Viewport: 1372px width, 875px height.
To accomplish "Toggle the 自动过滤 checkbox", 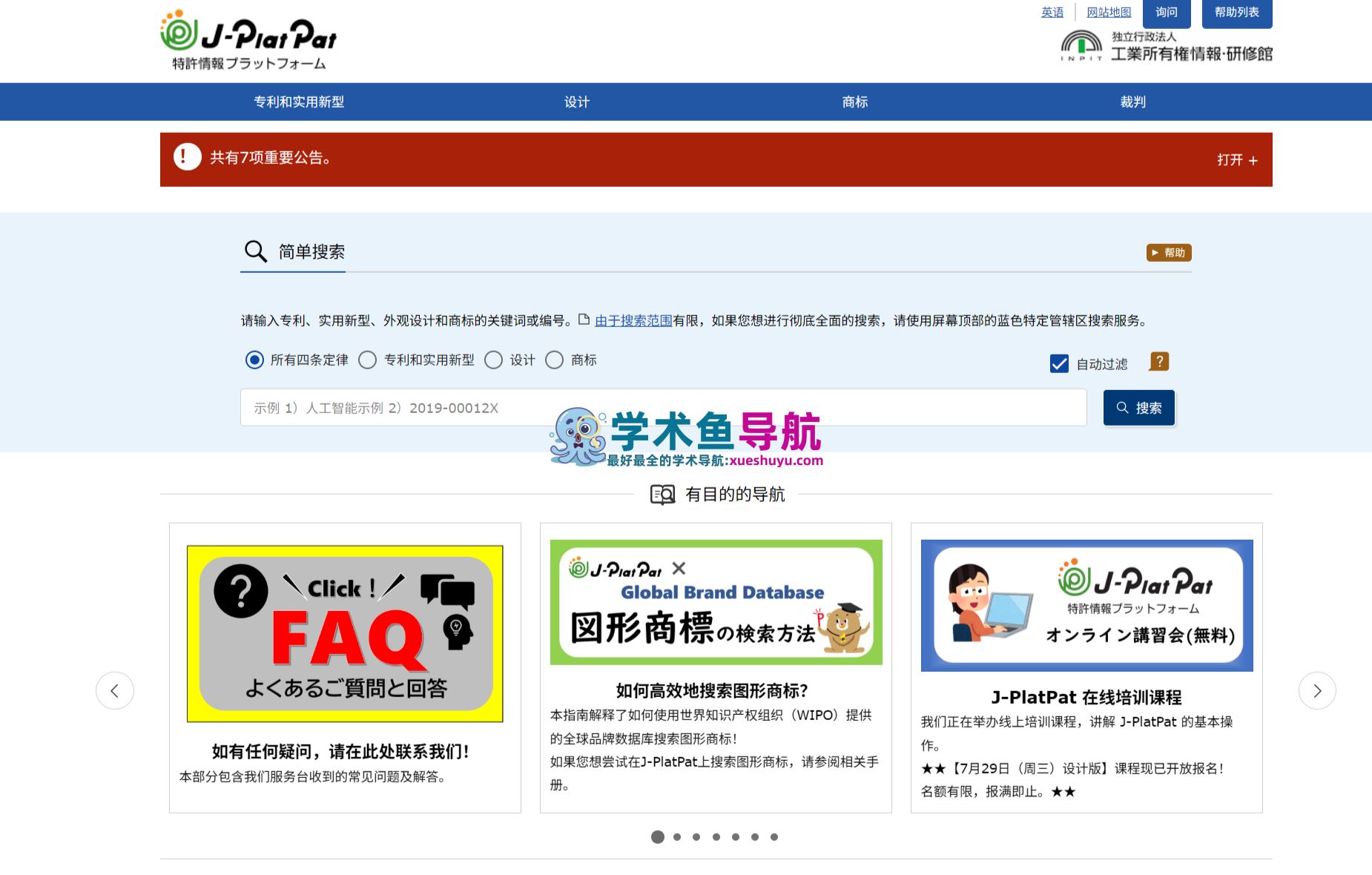I will pyautogui.click(x=1059, y=363).
